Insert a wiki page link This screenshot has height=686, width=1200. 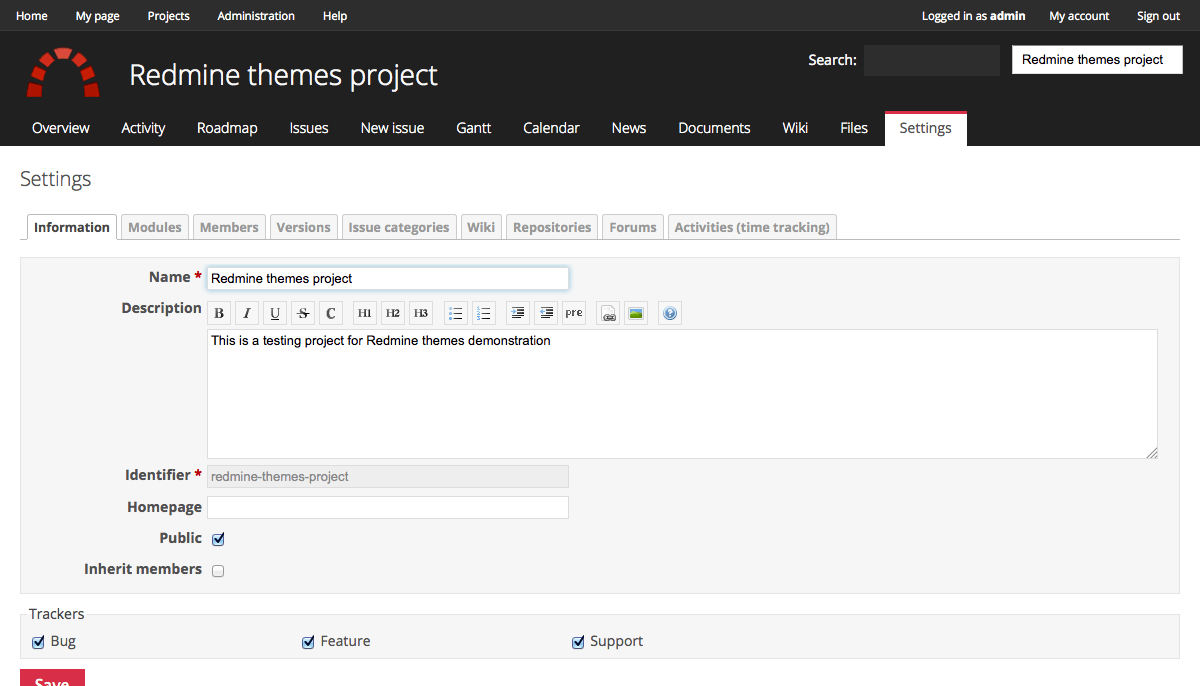(x=608, y=313)
